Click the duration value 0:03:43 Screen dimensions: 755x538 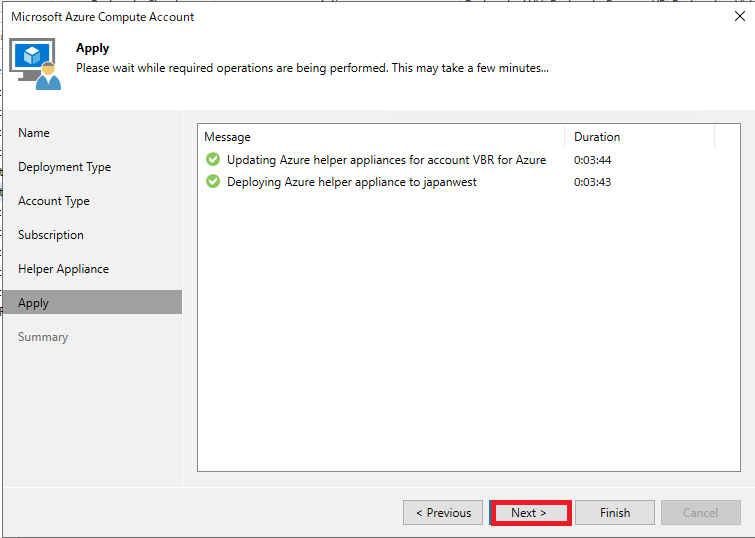point(593,182)
